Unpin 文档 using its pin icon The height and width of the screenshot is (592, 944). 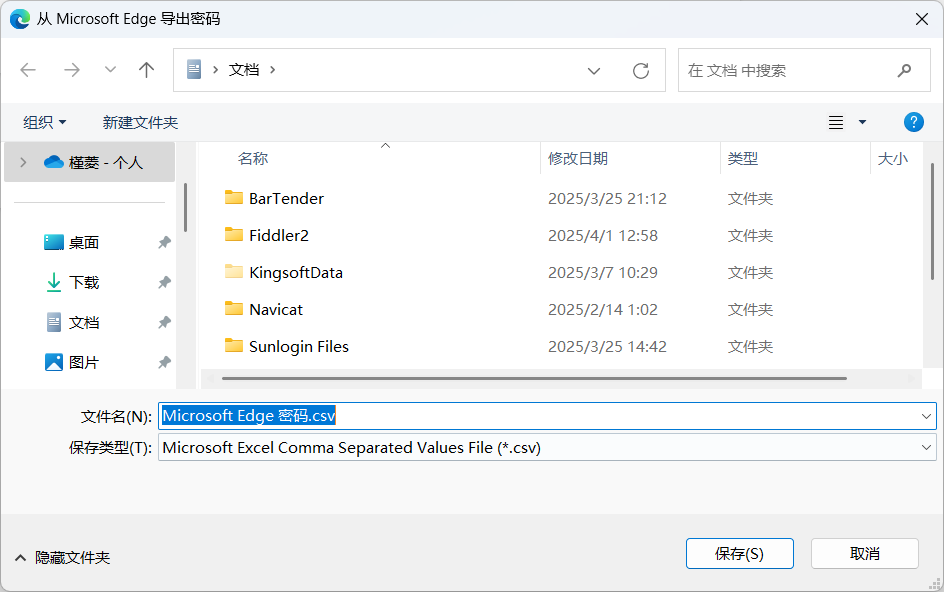pyautogui.click(x=164, y=323)
